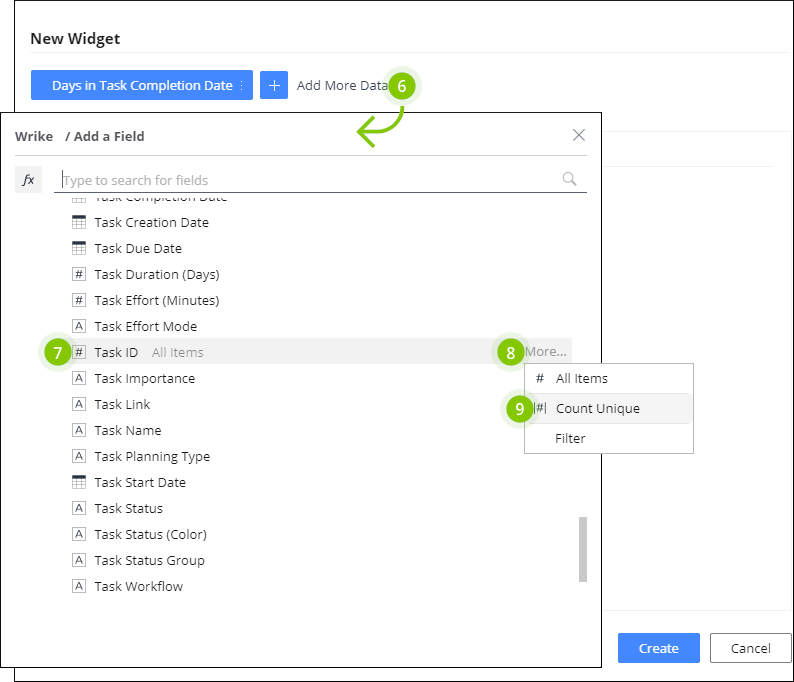Select the Task Status field
Image resolution: width=794 pixels, height=682 pixels.
129,508
